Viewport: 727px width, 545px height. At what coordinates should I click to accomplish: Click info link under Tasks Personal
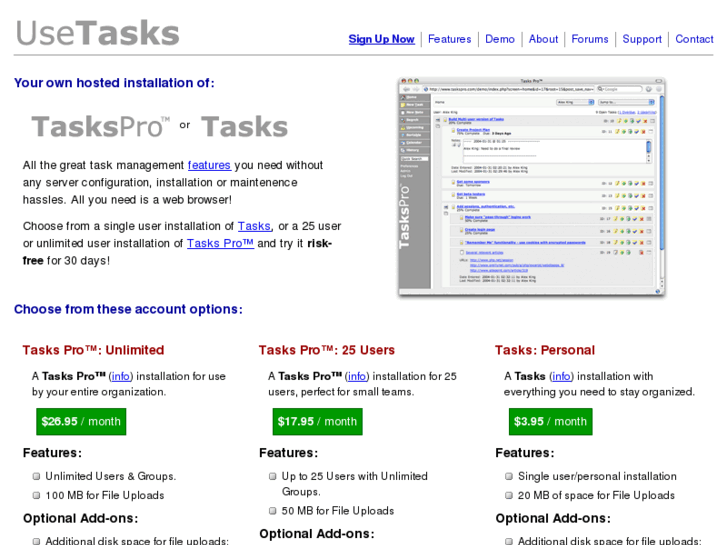561,376
